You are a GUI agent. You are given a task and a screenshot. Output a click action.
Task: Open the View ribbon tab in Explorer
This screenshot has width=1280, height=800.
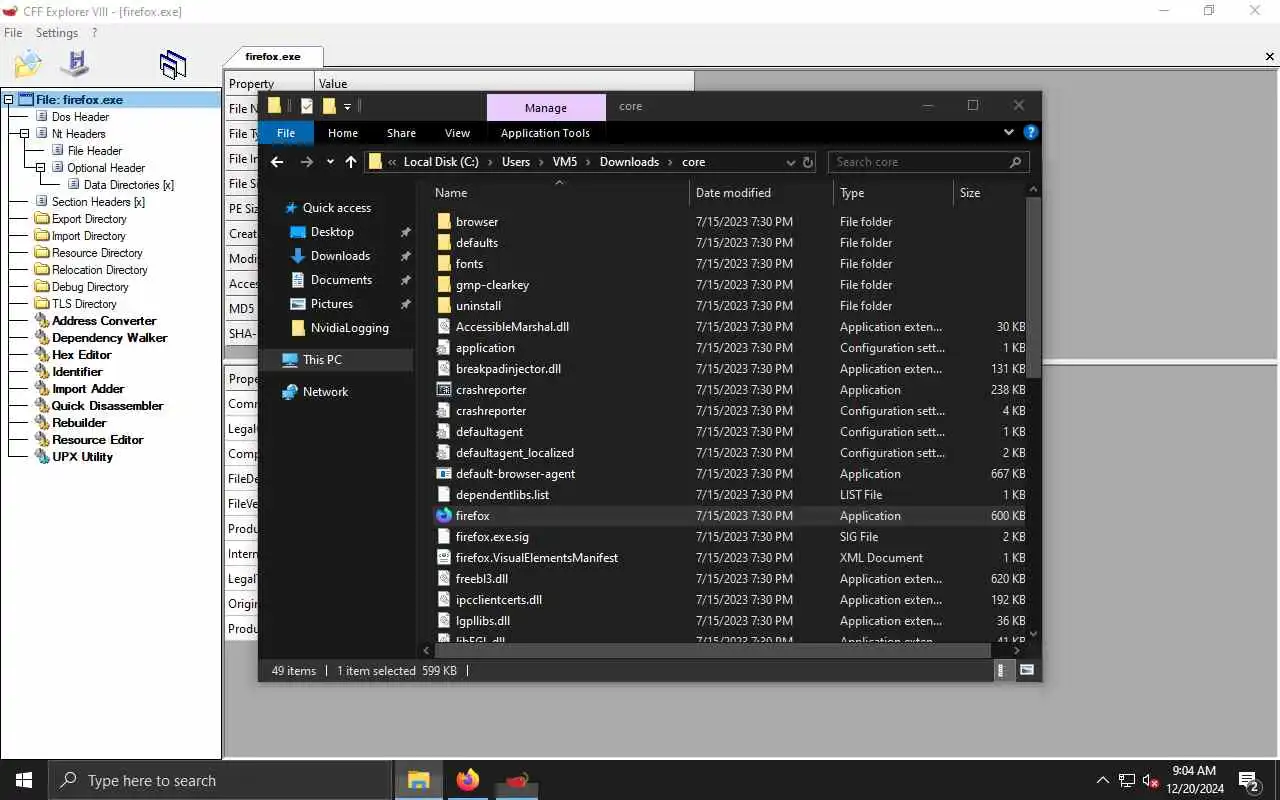coord(457,133)
